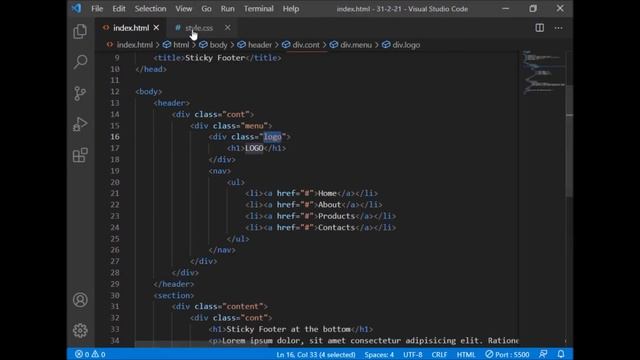Click the opening nav tag on line 19
Viewport: 640px width, 360px height.
(x=220, y=171)
